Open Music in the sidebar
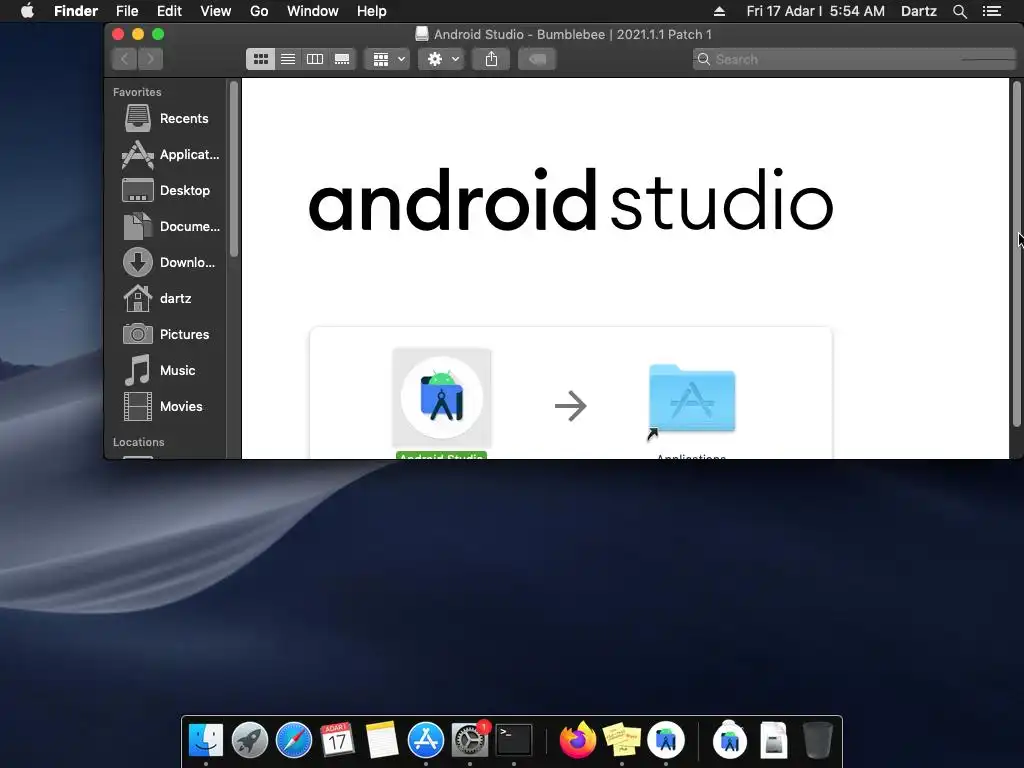Screen dimensions: 1024x768 click(x=159, y=370)
